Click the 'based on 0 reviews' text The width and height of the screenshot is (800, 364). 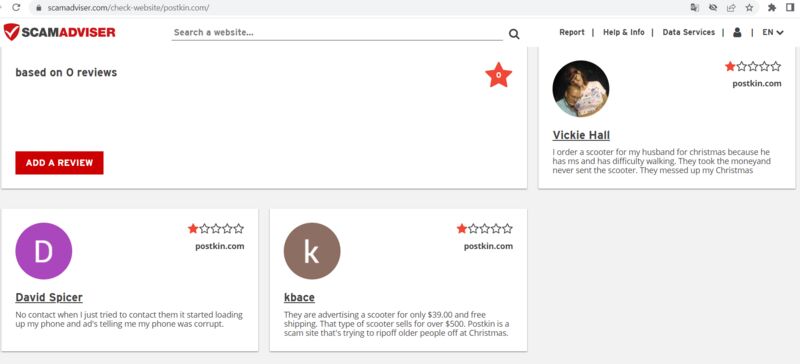66,72
